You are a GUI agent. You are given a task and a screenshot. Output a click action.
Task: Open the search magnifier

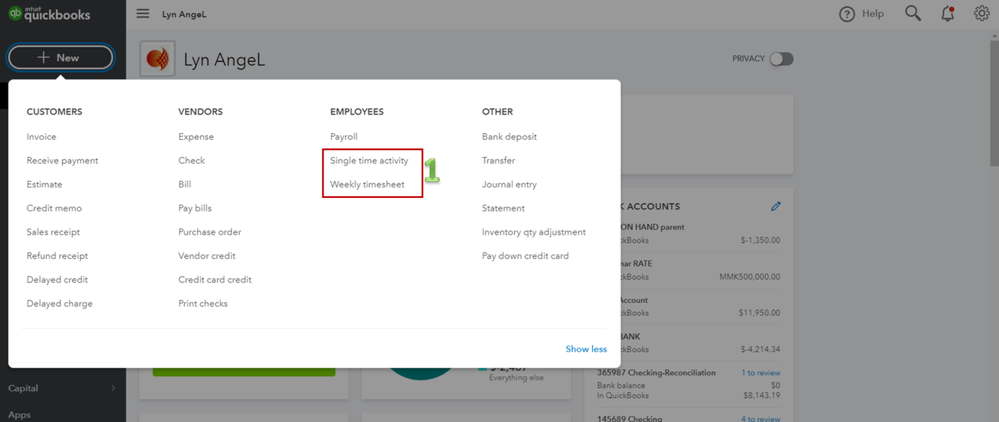coord(913,14)
